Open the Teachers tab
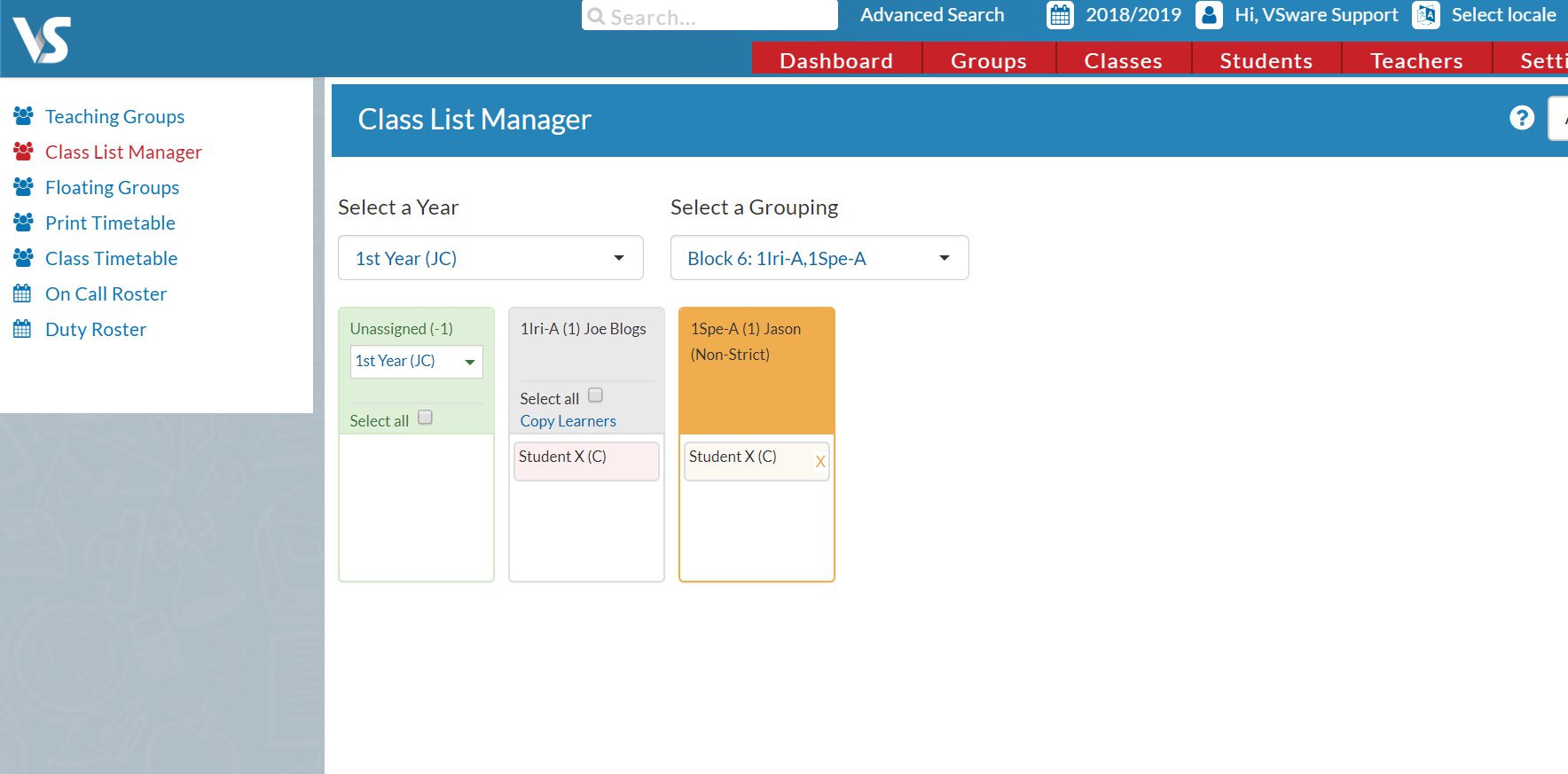The width and height of the screenshot is (1568, 774). 1417,60
